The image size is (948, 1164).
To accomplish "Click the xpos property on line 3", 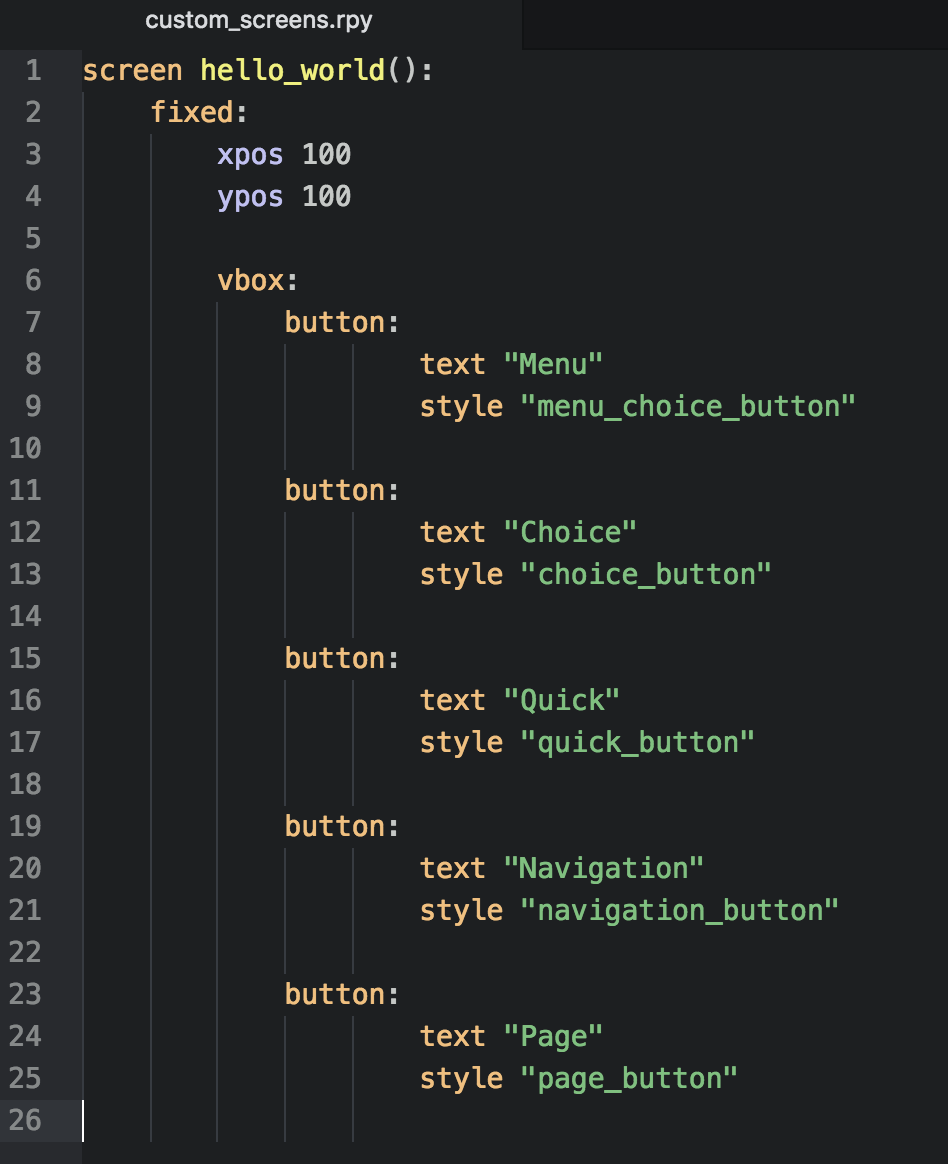I will (x=250, y=155).
